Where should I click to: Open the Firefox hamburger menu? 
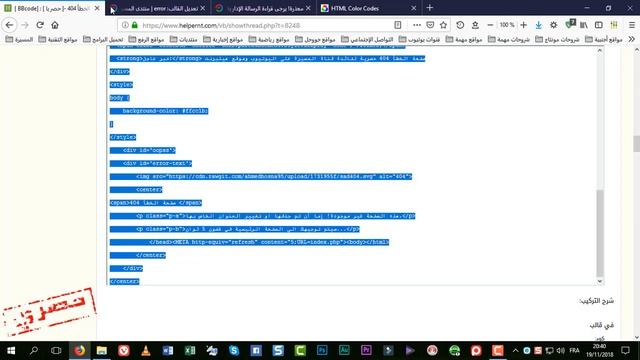(x=632, y=25)
